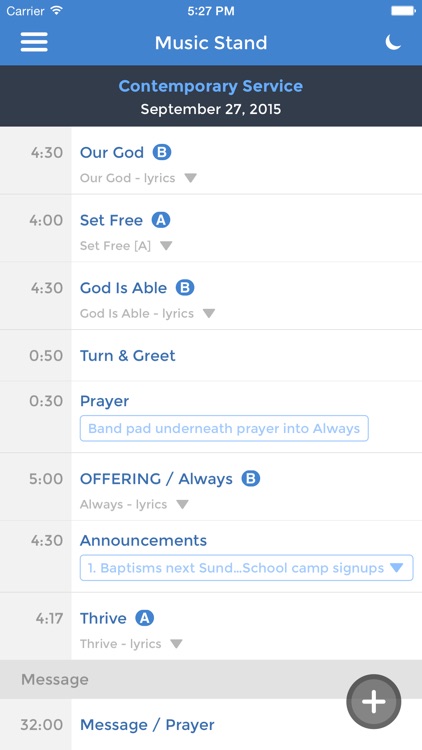Click the Band pad underneath prayer note

224,428
